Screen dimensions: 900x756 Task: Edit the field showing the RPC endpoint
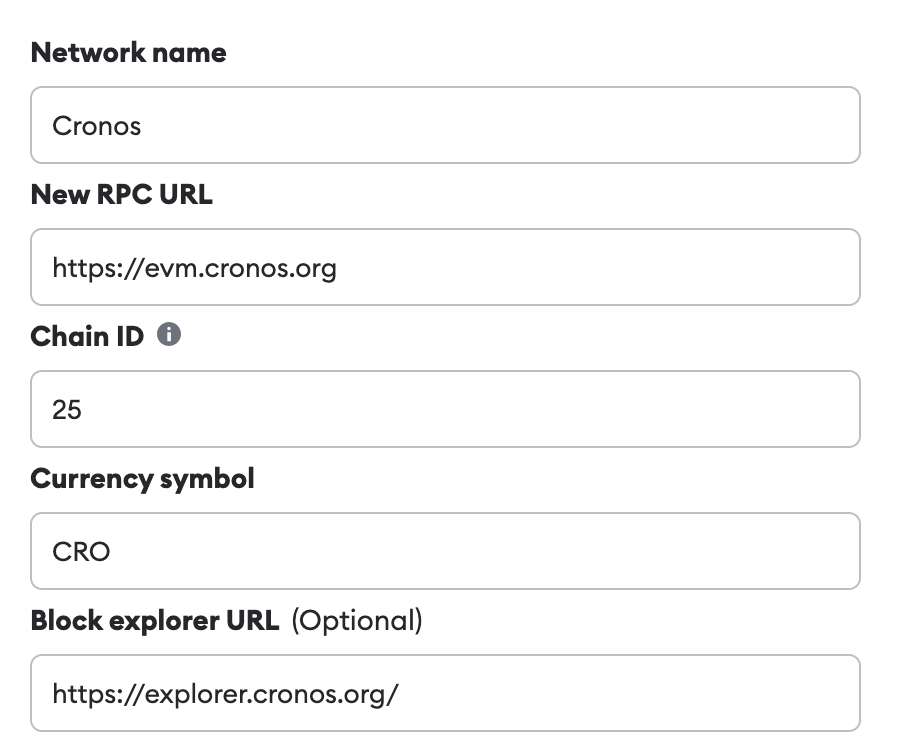coord(445,267)
